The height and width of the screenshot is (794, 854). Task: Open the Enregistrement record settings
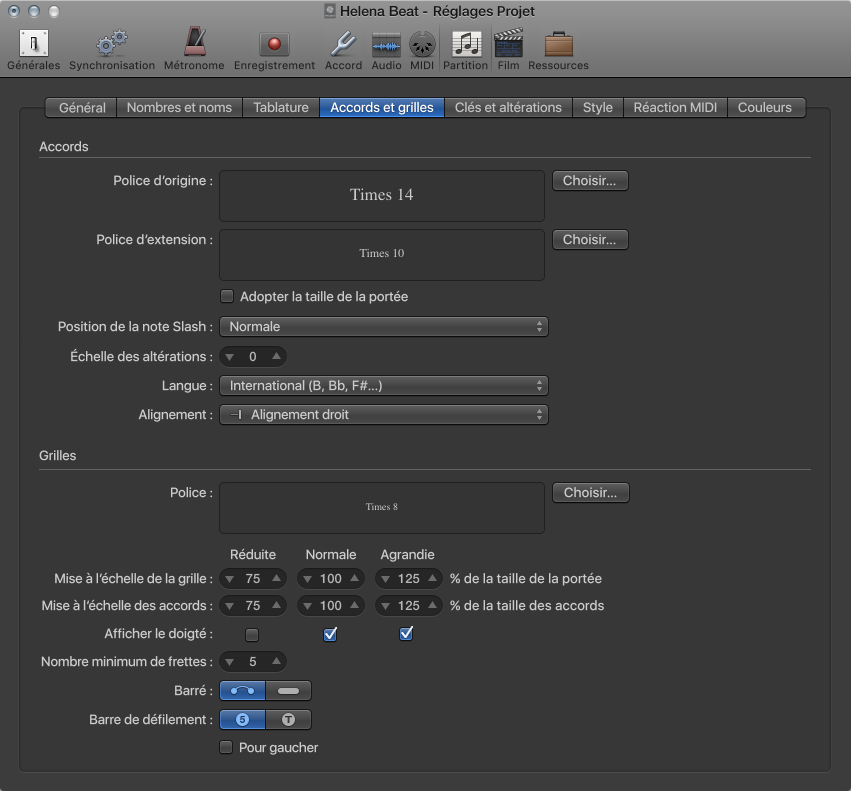(x=274, y=45)
